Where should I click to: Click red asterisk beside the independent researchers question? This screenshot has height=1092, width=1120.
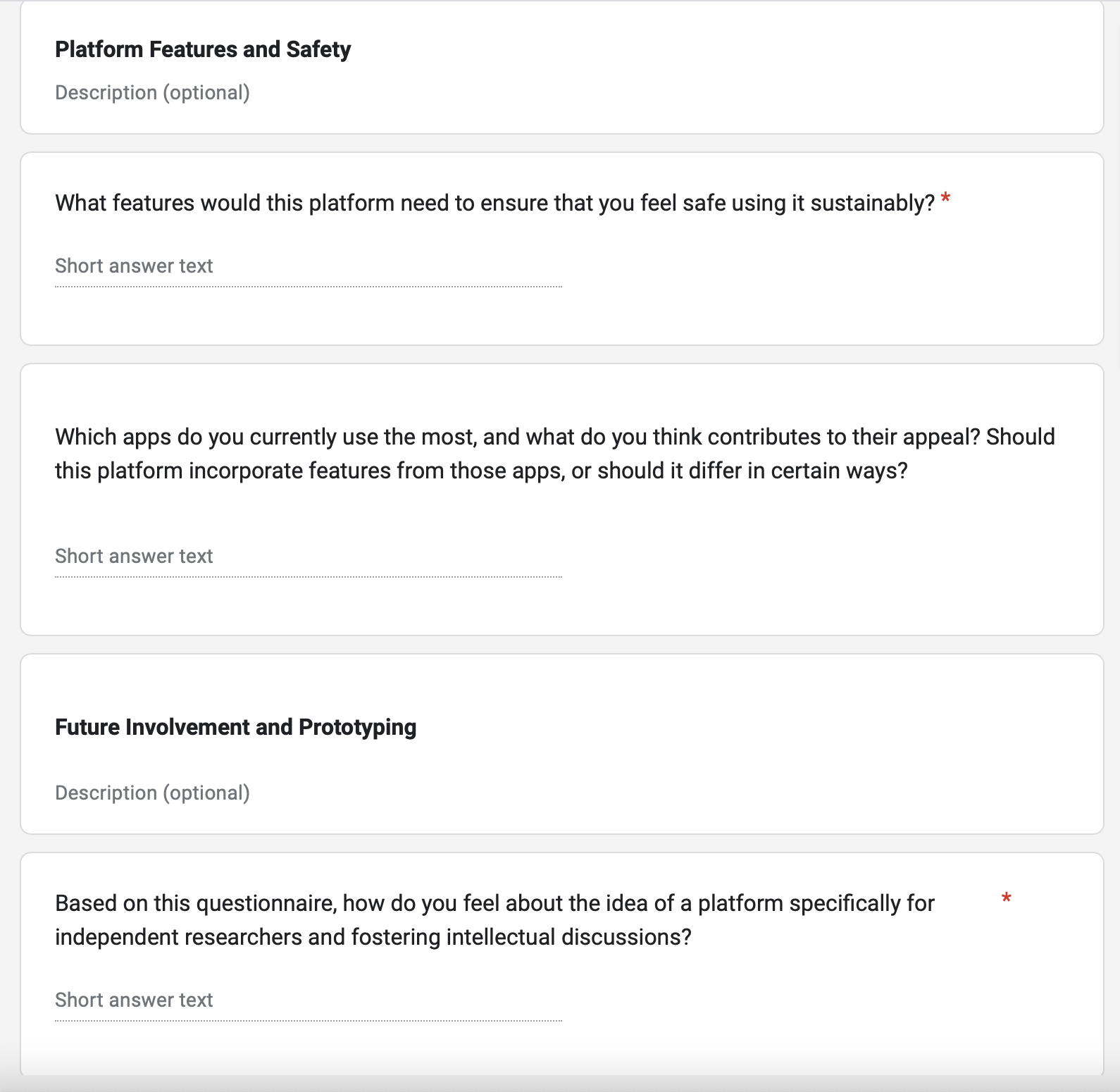pyautogui.click(x=1007, y=898)
